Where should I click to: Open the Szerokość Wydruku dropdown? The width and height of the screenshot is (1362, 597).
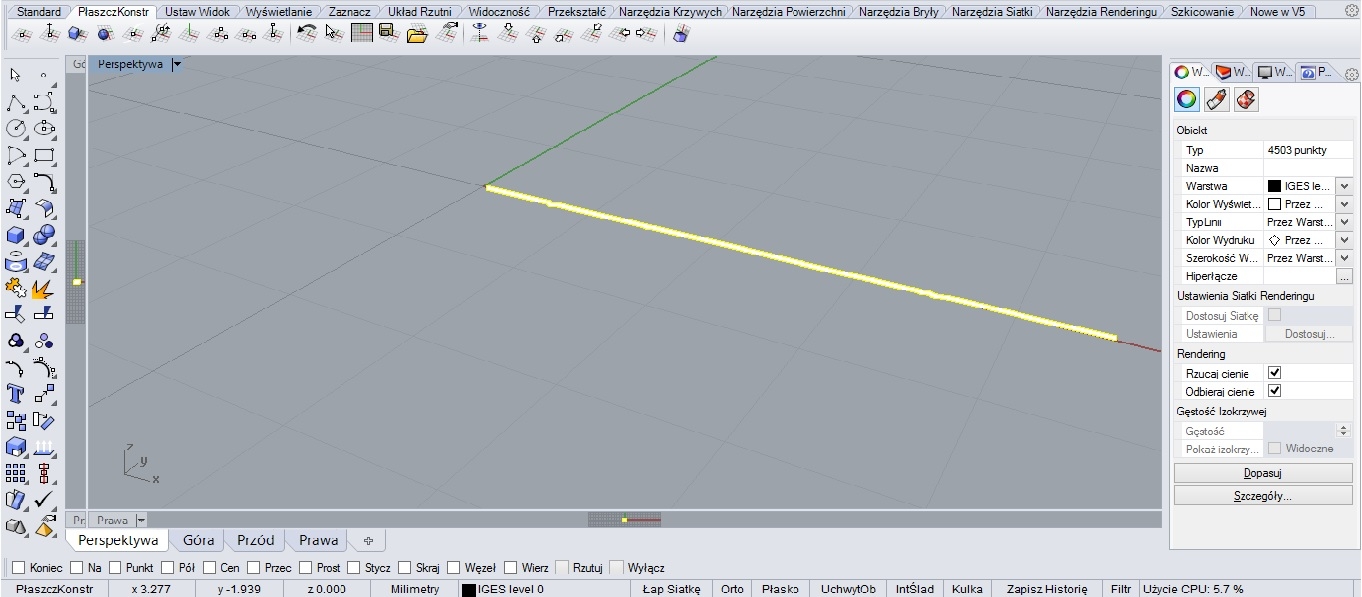pyautogui.click(x=1343, y=258)
